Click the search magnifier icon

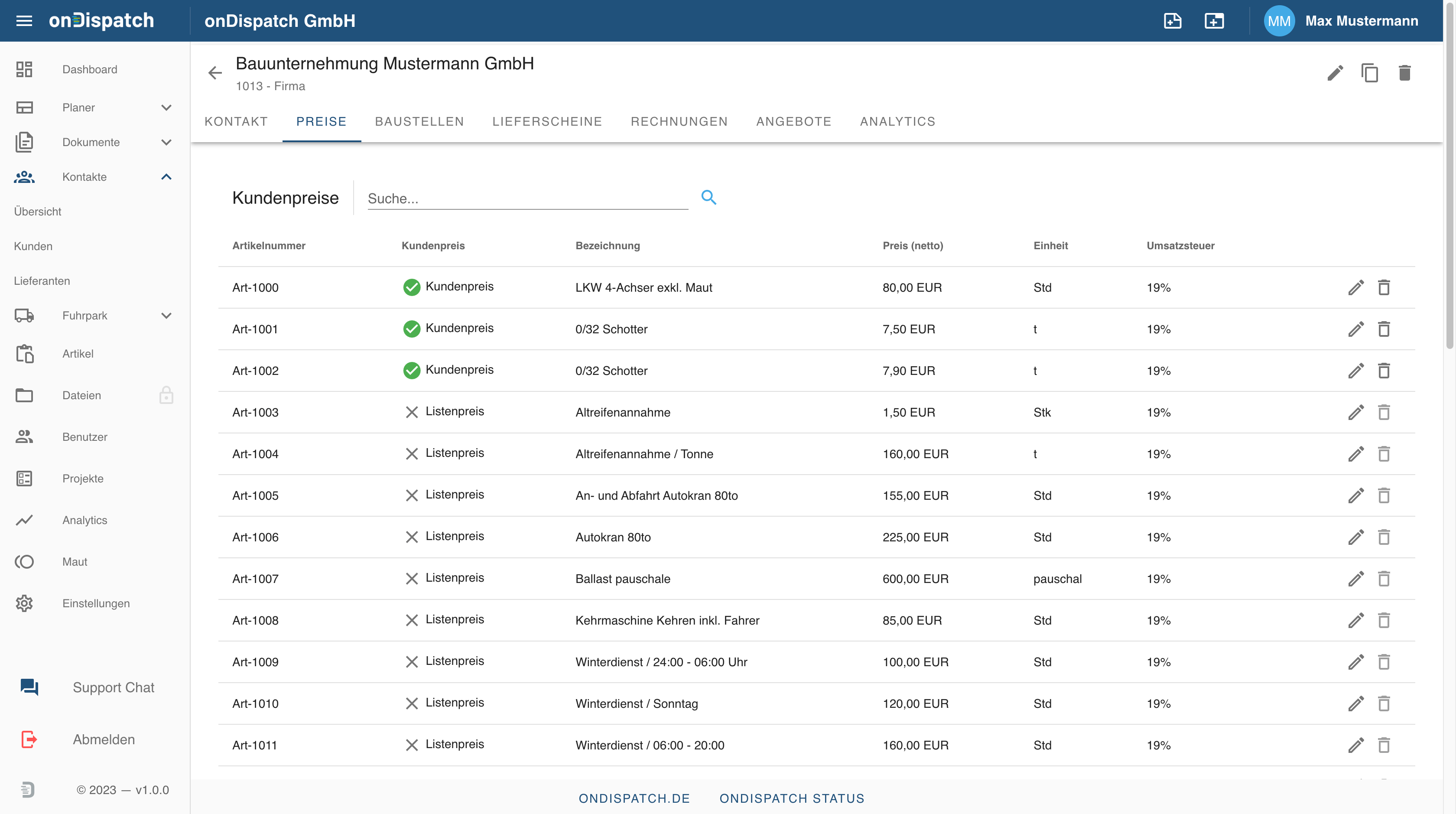708,197
